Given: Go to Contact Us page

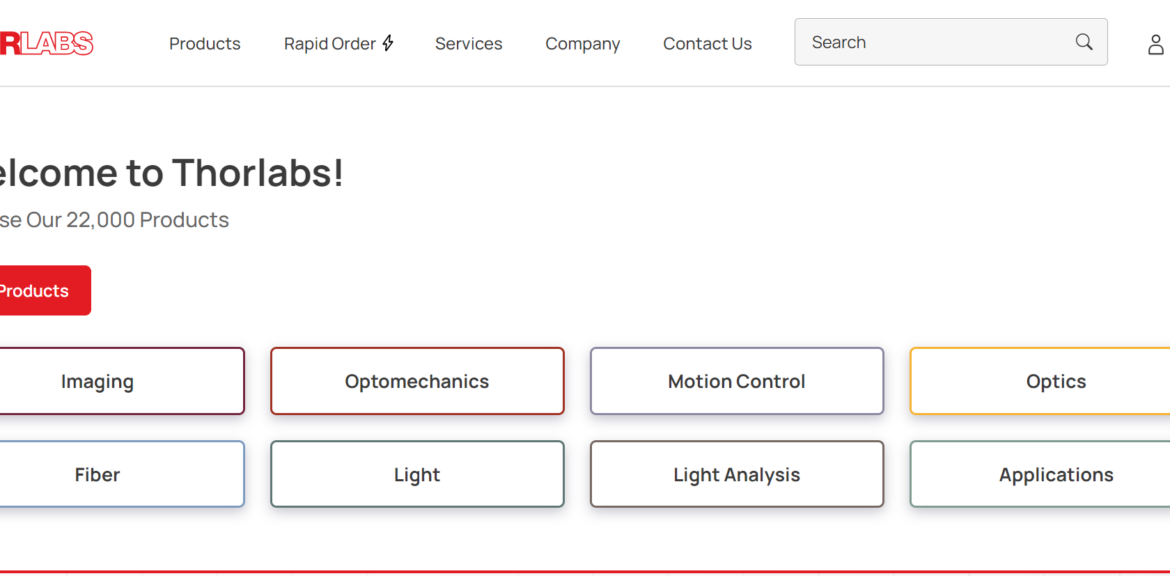Looking at the screenshot, I should click(x=707, y=44).
